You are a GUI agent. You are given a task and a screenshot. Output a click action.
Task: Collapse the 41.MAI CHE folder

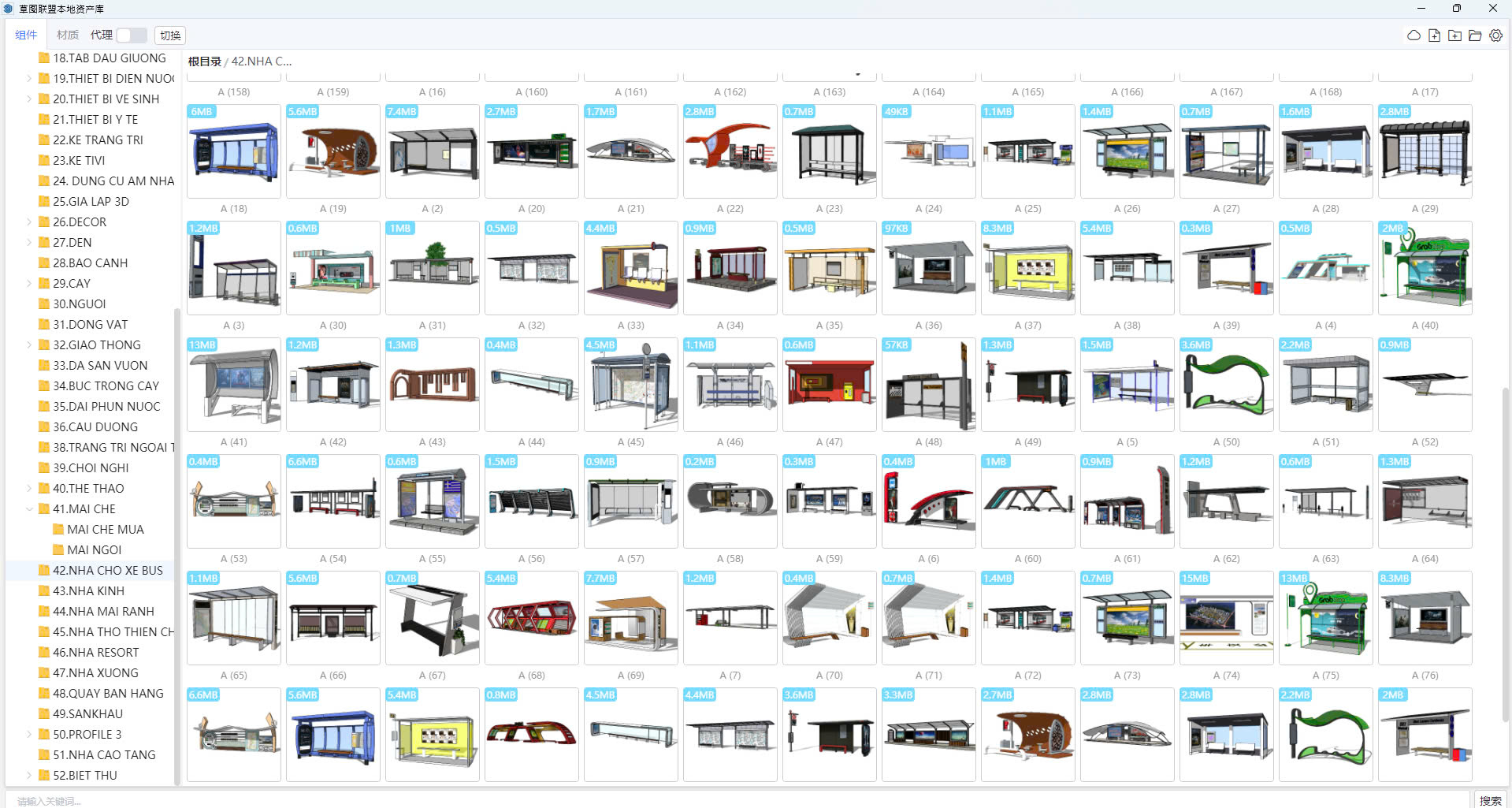tap(29, 509)
